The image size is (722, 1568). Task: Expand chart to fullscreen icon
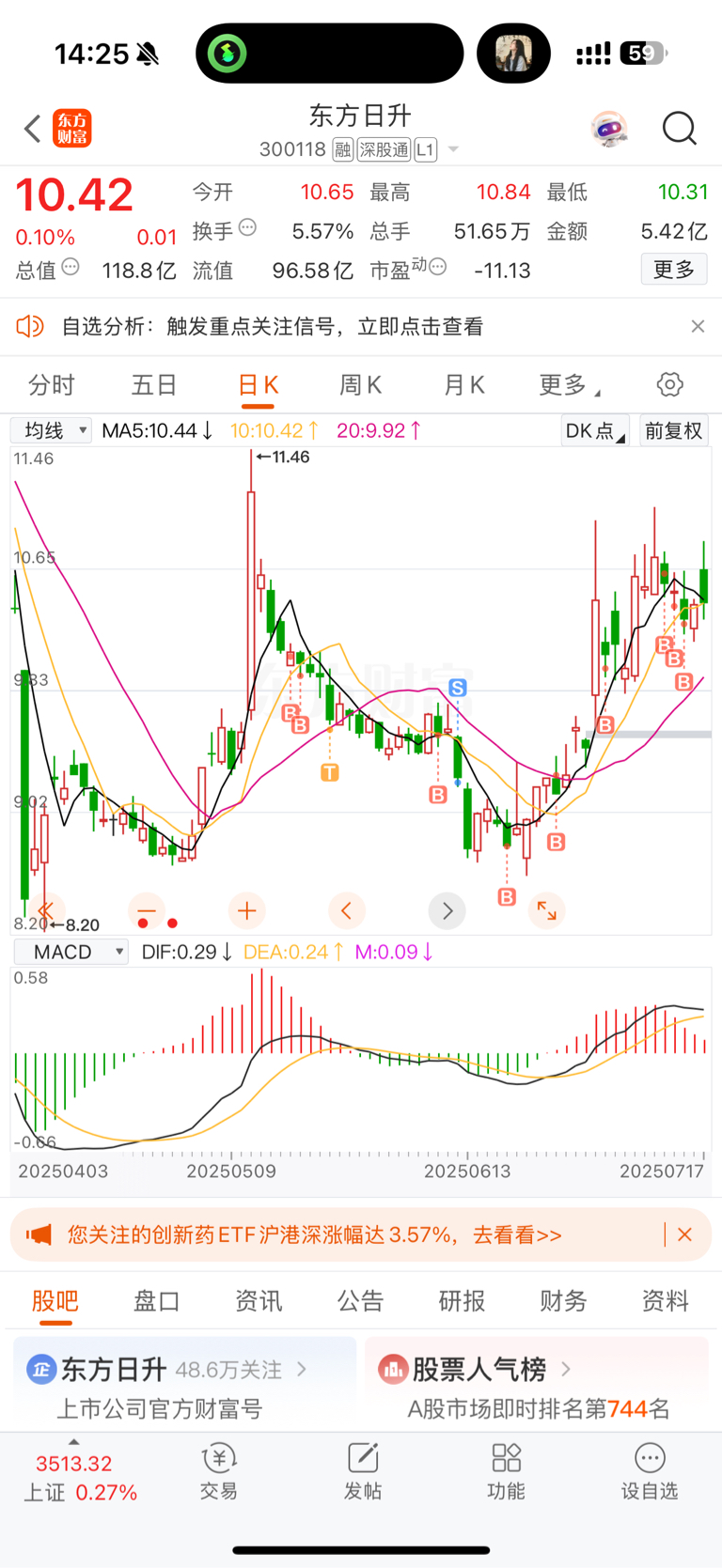(547, 910)
